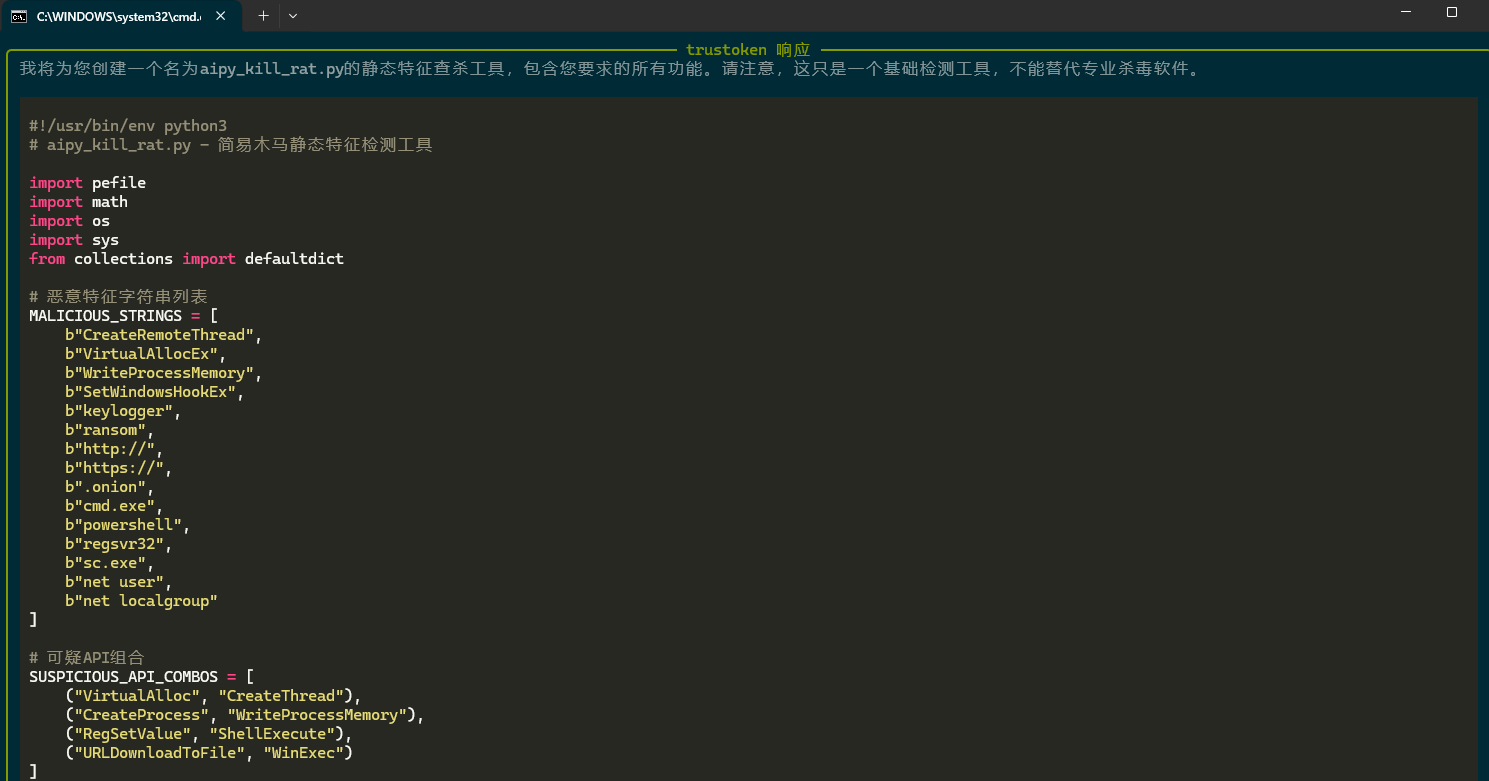Viewport: 1489px width, 781px height.
Task: Click the b"CreateRemoteThread" string
Action: point(159,335)
